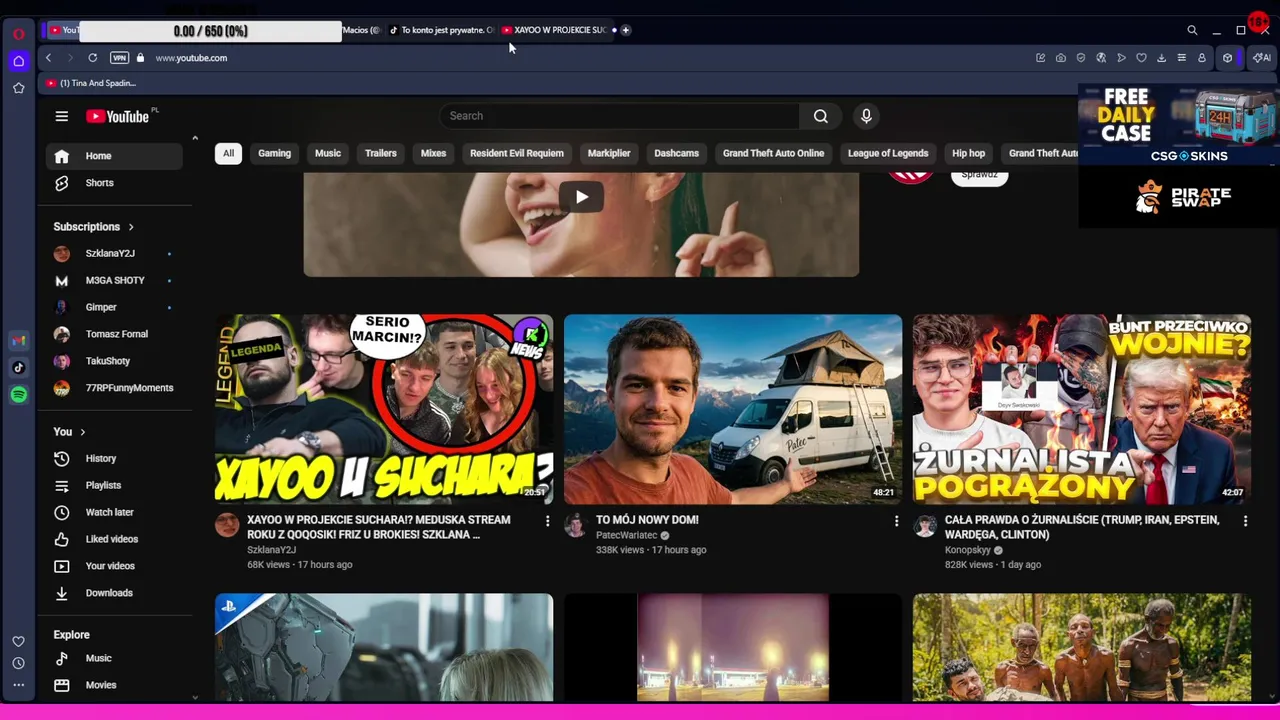Open Gimper subscription channel
Viewport: 1280px width, 720px height.
click(114, 307)
